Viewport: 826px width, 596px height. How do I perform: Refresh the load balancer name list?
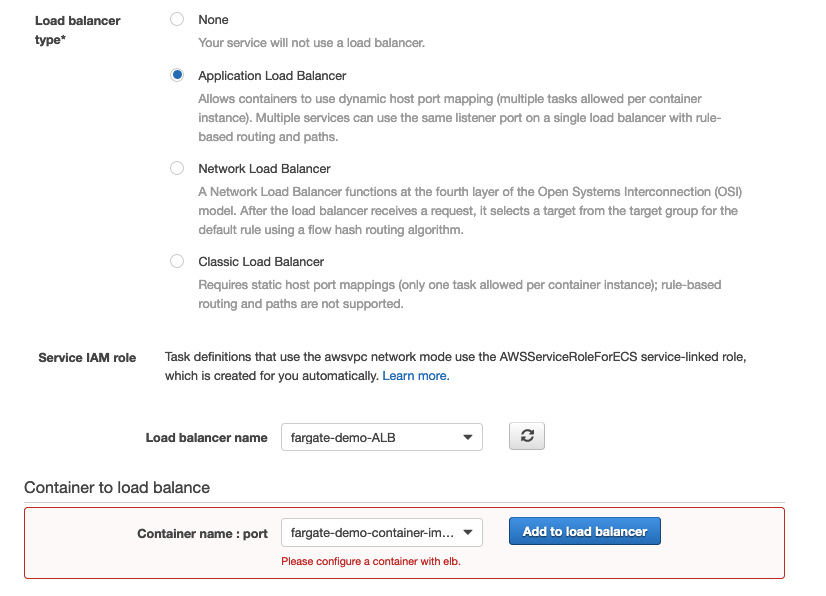point(527,437)
